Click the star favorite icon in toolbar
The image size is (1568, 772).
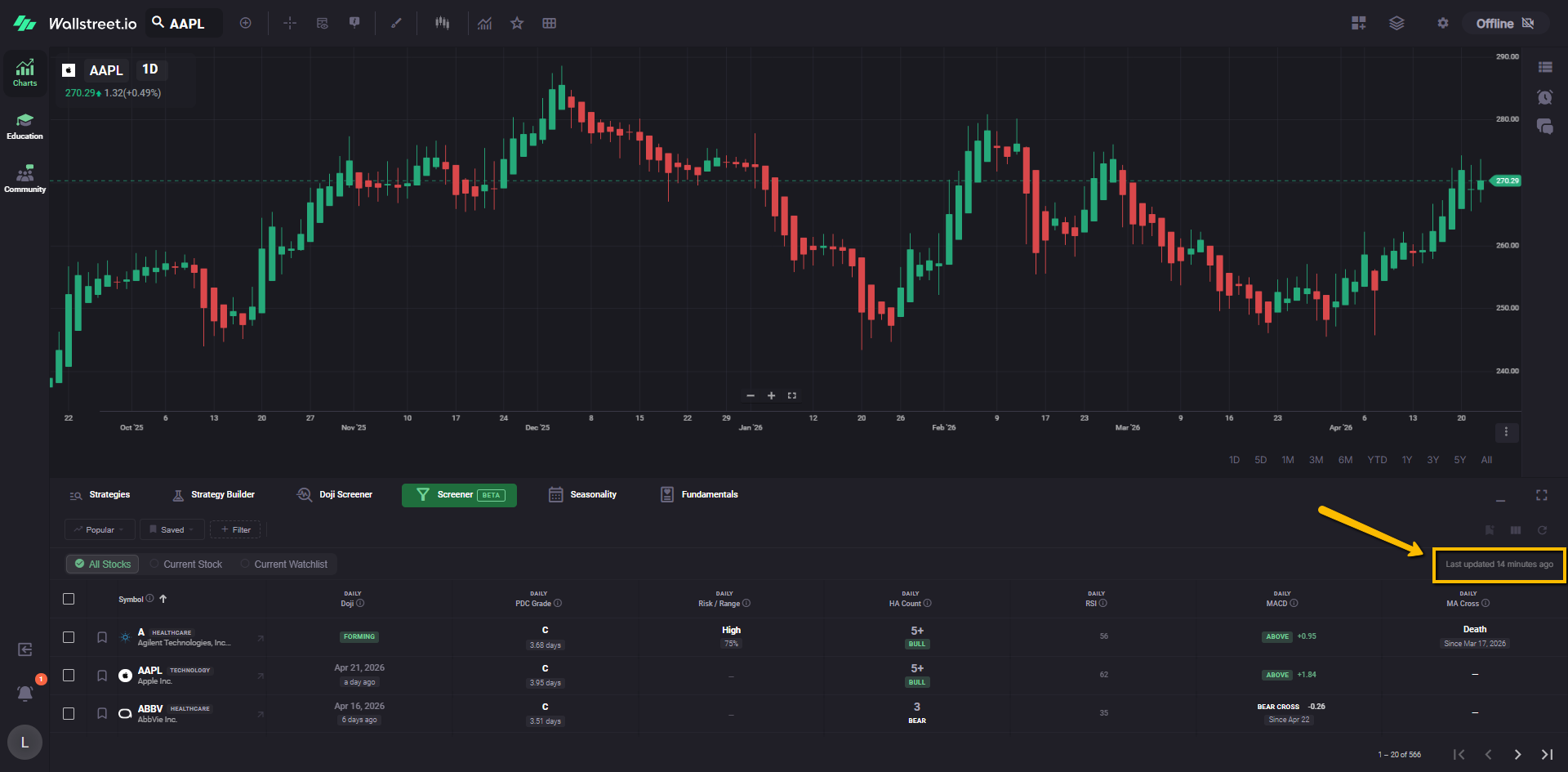pos(517,23)
